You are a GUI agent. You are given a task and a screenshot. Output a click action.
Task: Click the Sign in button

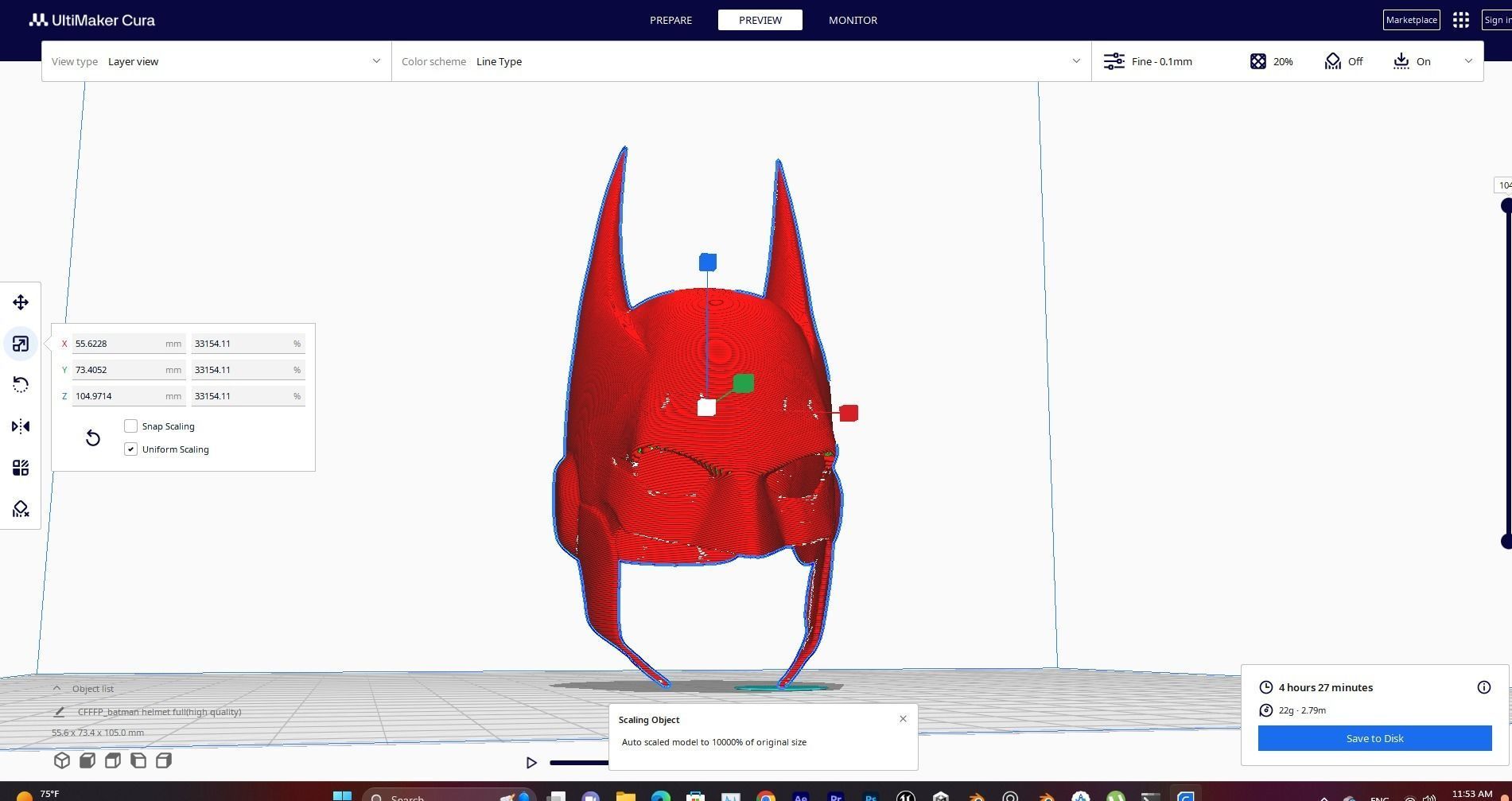pos(1497,20)
